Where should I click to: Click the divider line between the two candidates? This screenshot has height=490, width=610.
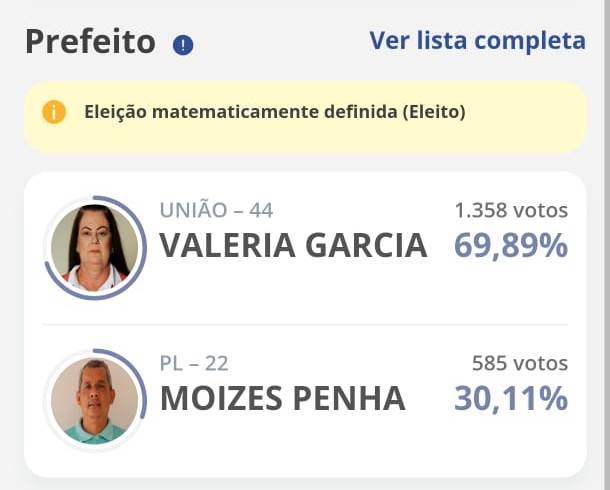pos(305,324)
